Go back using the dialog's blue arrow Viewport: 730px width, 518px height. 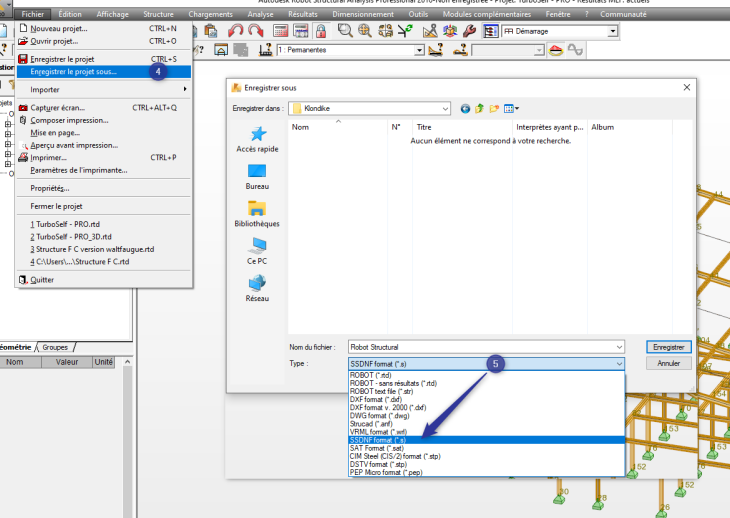pyautogui.click(x=465, y=108)
